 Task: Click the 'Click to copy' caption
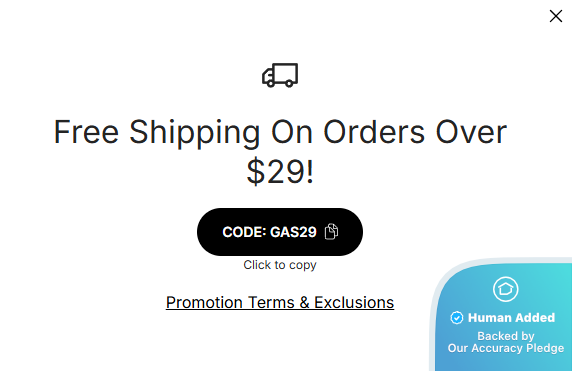click(280, 265)
